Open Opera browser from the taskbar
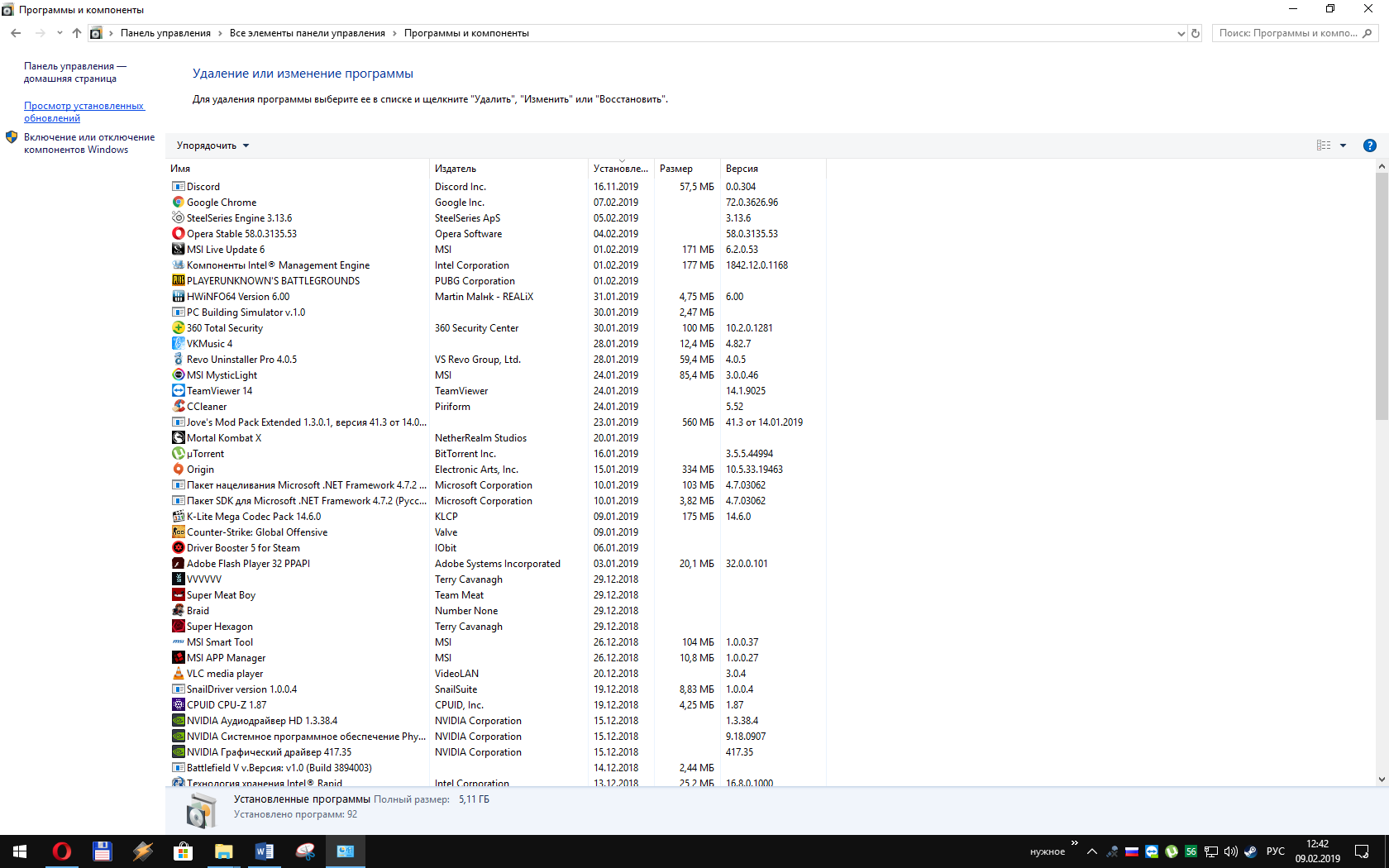Screen dimensions: 1389x868 (x=62, y=851)
